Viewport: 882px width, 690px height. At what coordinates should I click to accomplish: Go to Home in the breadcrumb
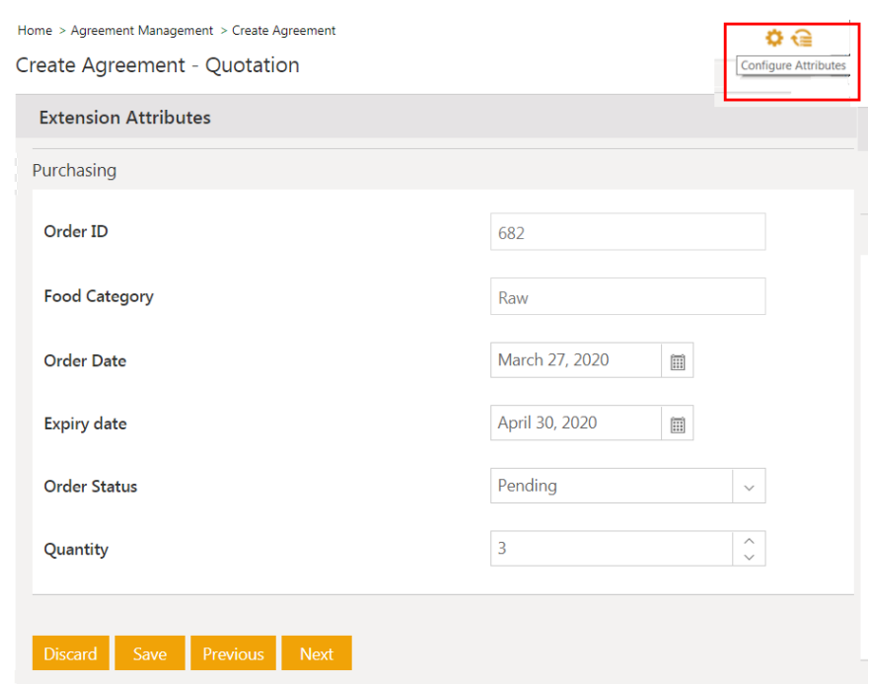[35, 31]
